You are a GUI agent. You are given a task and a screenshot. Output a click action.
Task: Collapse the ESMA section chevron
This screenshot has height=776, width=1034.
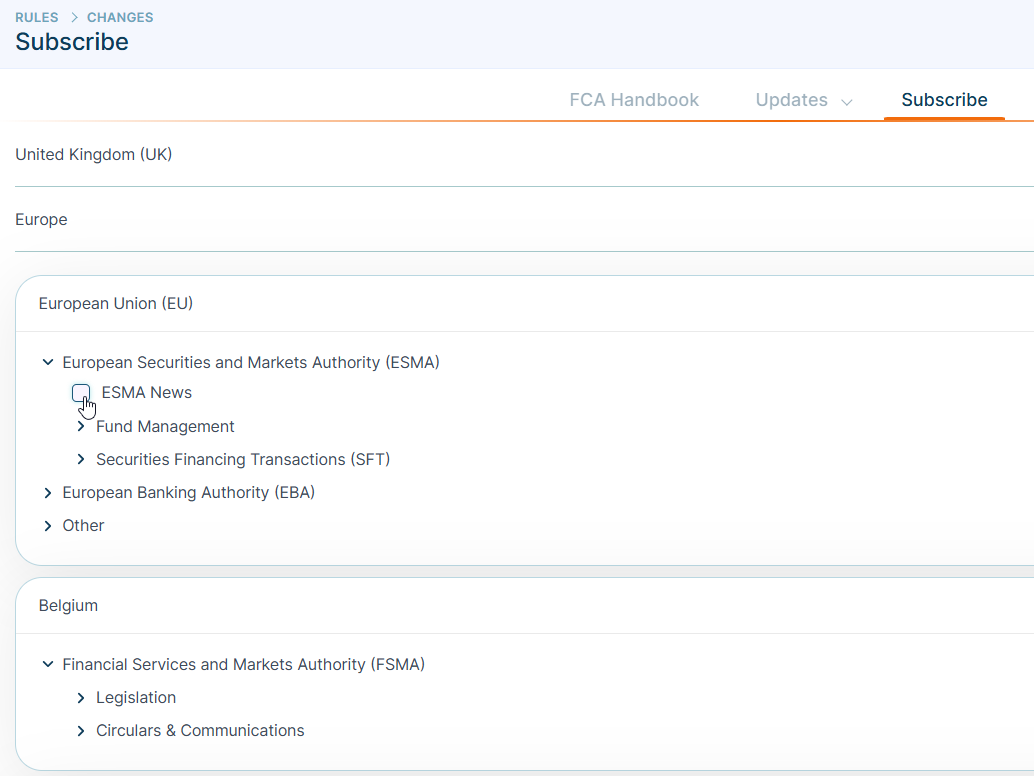tap(47, 362)
